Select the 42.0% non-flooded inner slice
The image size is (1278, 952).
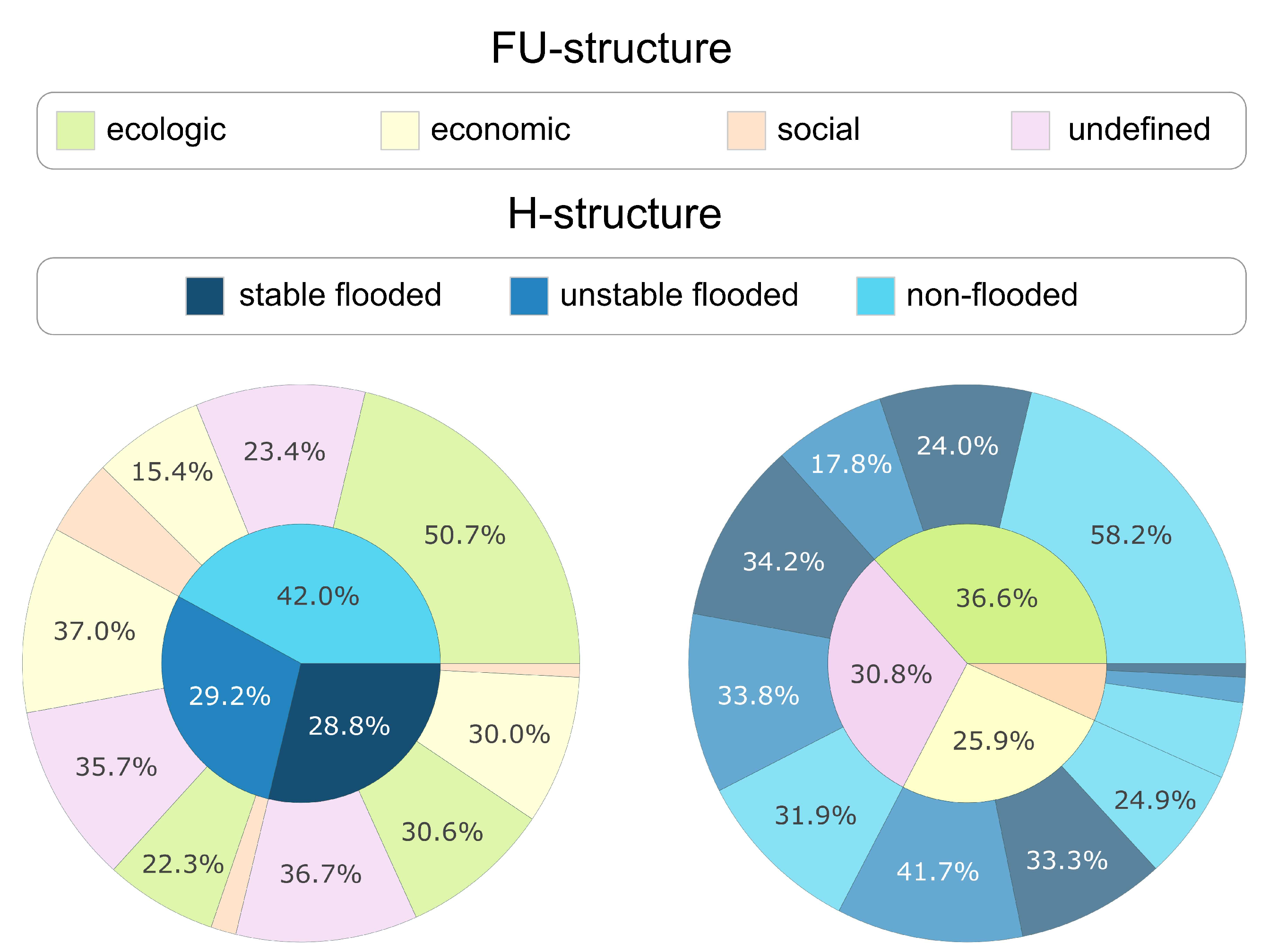click(x=317, y=596)
